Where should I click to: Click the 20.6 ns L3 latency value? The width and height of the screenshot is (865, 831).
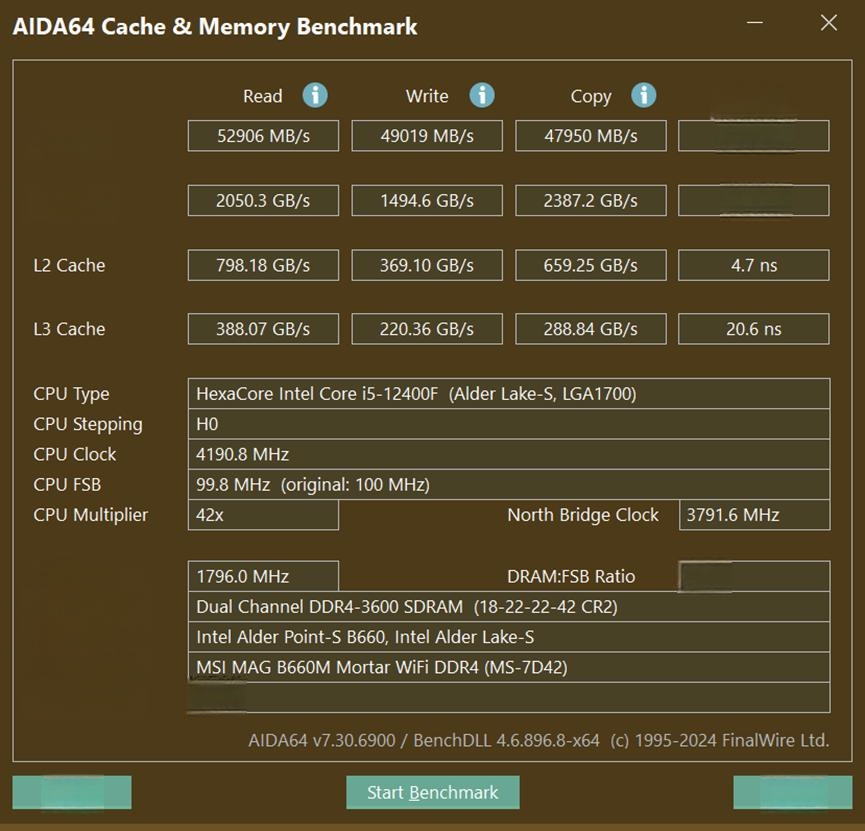click(754, 329)
